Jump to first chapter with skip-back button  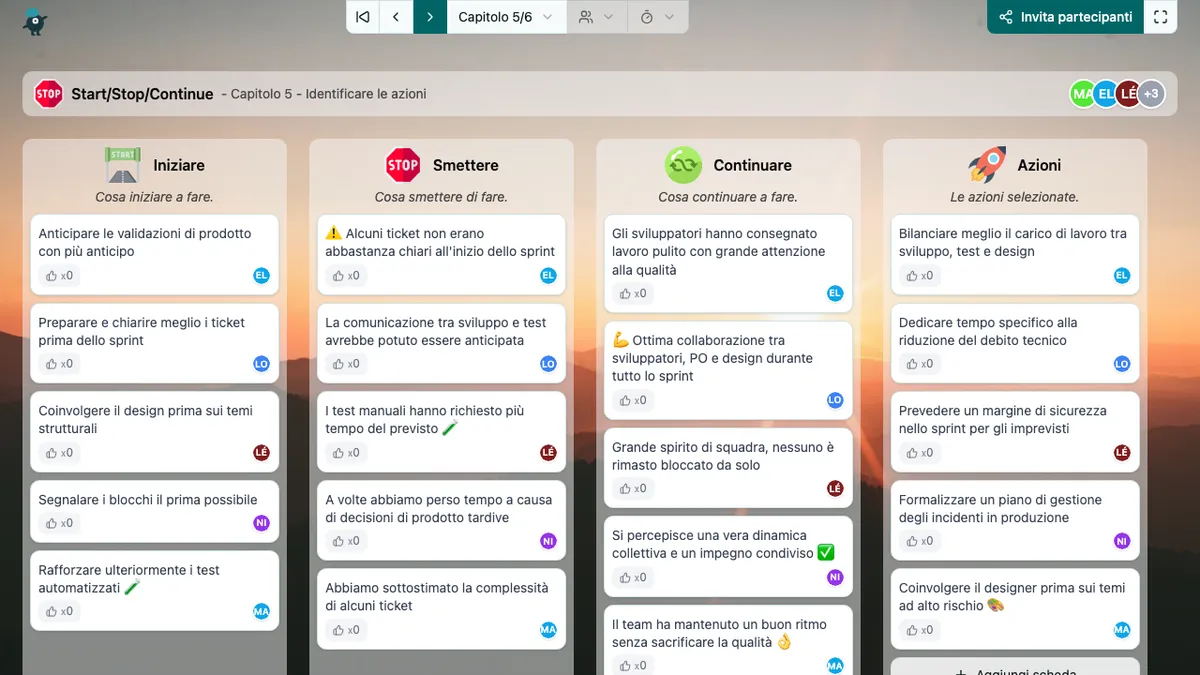click(x=363, y=17)
